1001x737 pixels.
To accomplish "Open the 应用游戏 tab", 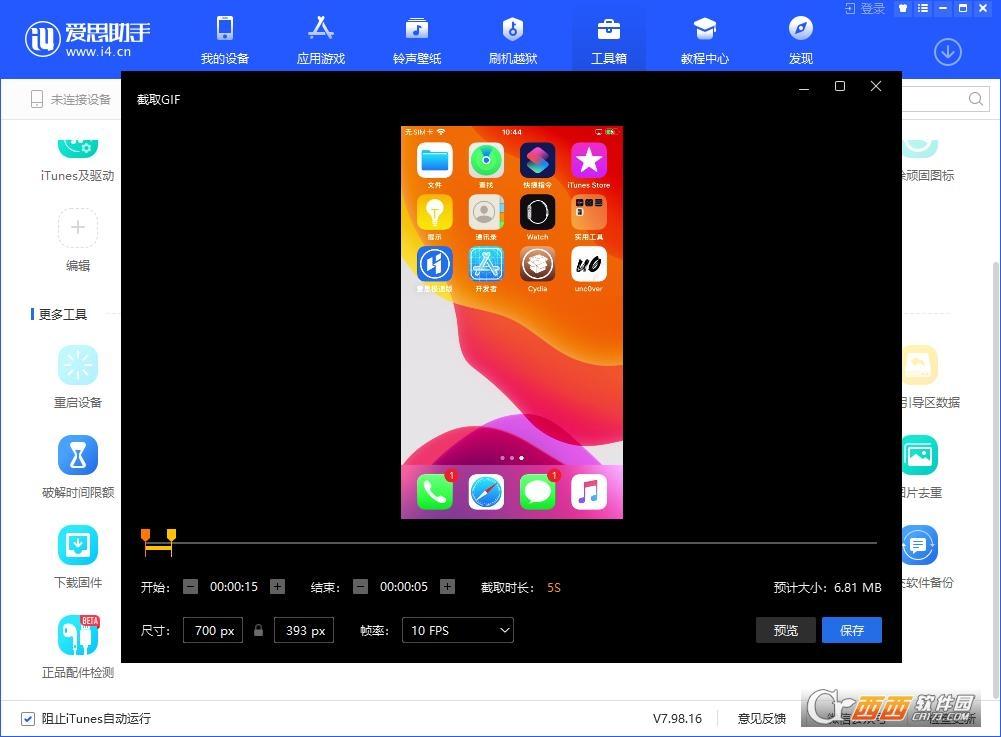I will pos(320,40).
